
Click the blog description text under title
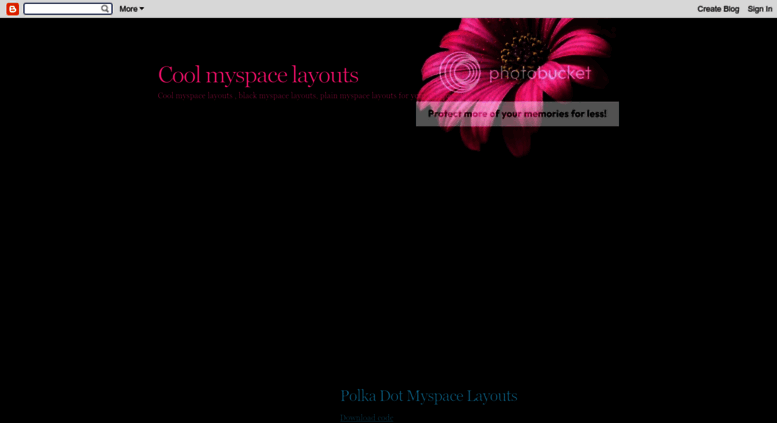pos(289,96)
